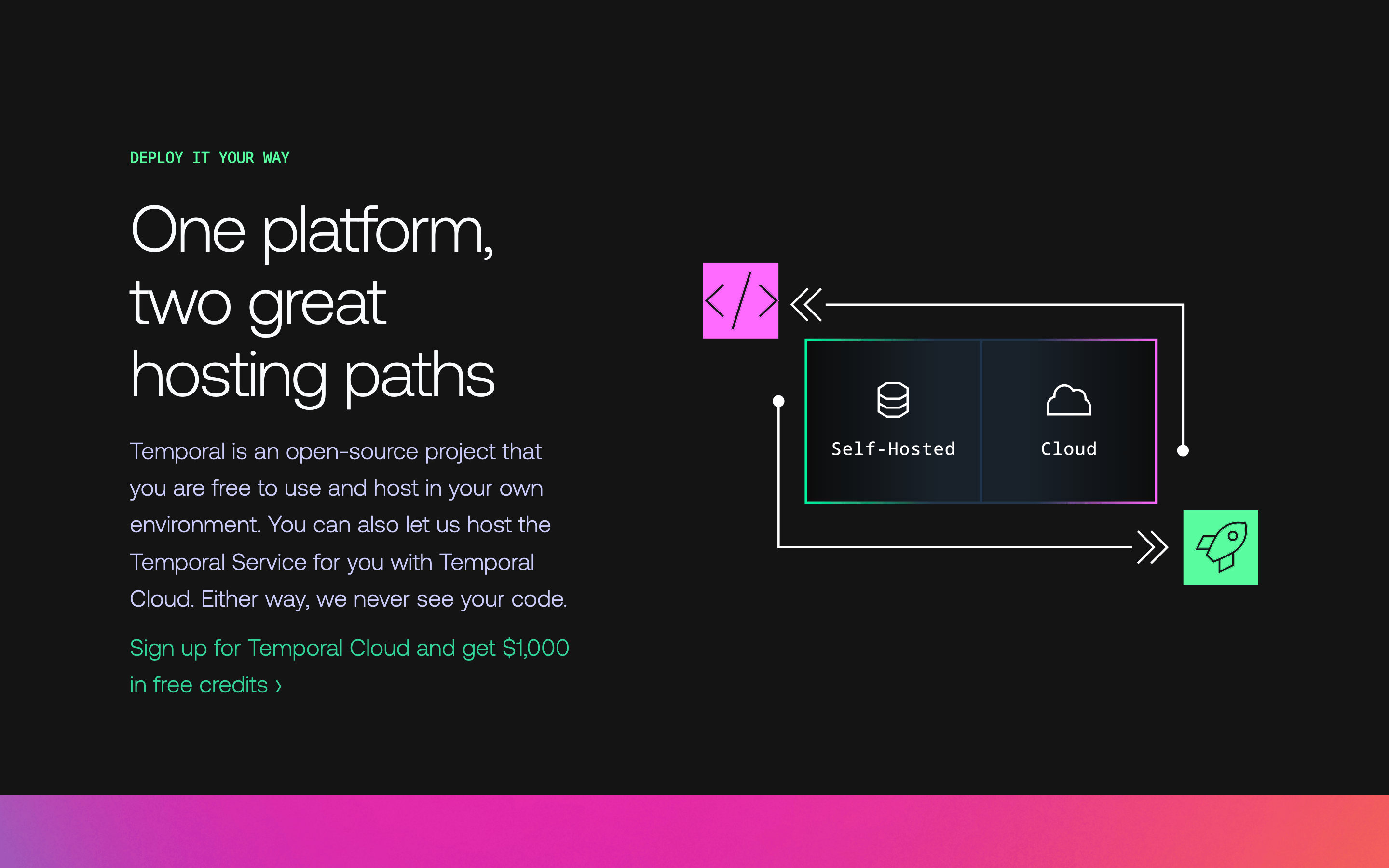Open the Temporal Cloud free credits signup link
This screenshot has width=1389, height=868.
pyautogui.click(x=349, y=666)
